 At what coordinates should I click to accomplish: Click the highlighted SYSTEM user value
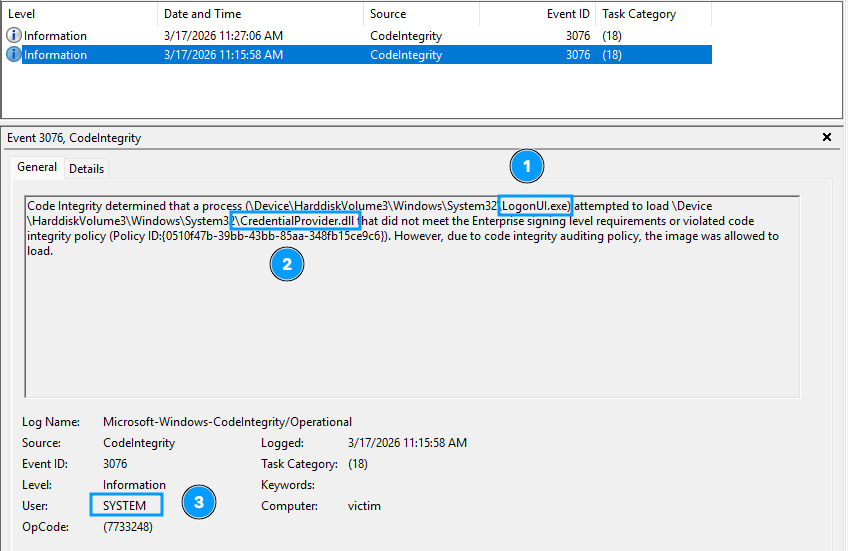(124, 506)
